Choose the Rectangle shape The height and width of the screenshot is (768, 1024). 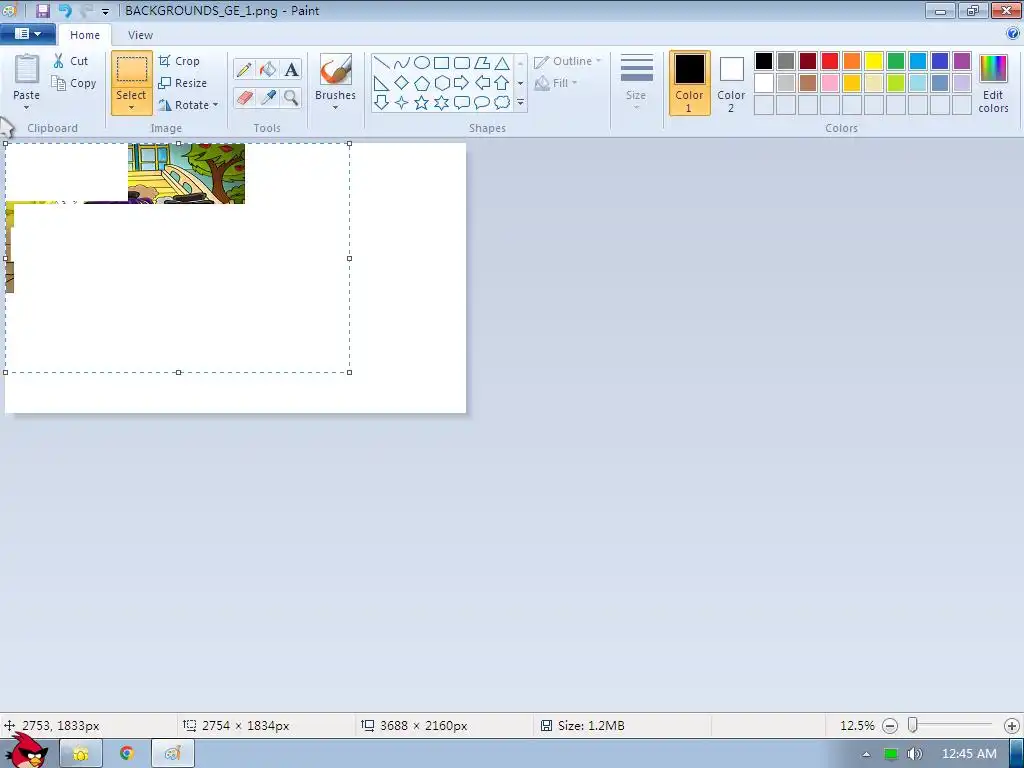[x=441, y=63]
